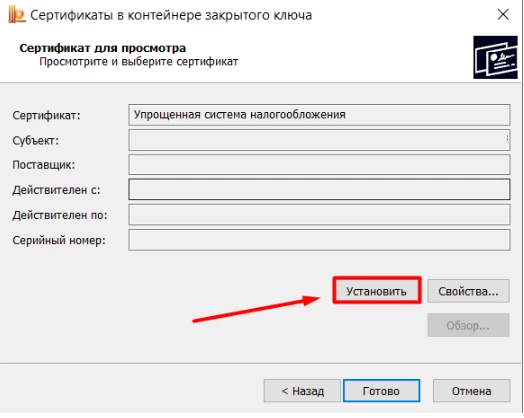Click into the Поставщик field
The height and width of the screenshot is (418, 524).
(319, 164)
